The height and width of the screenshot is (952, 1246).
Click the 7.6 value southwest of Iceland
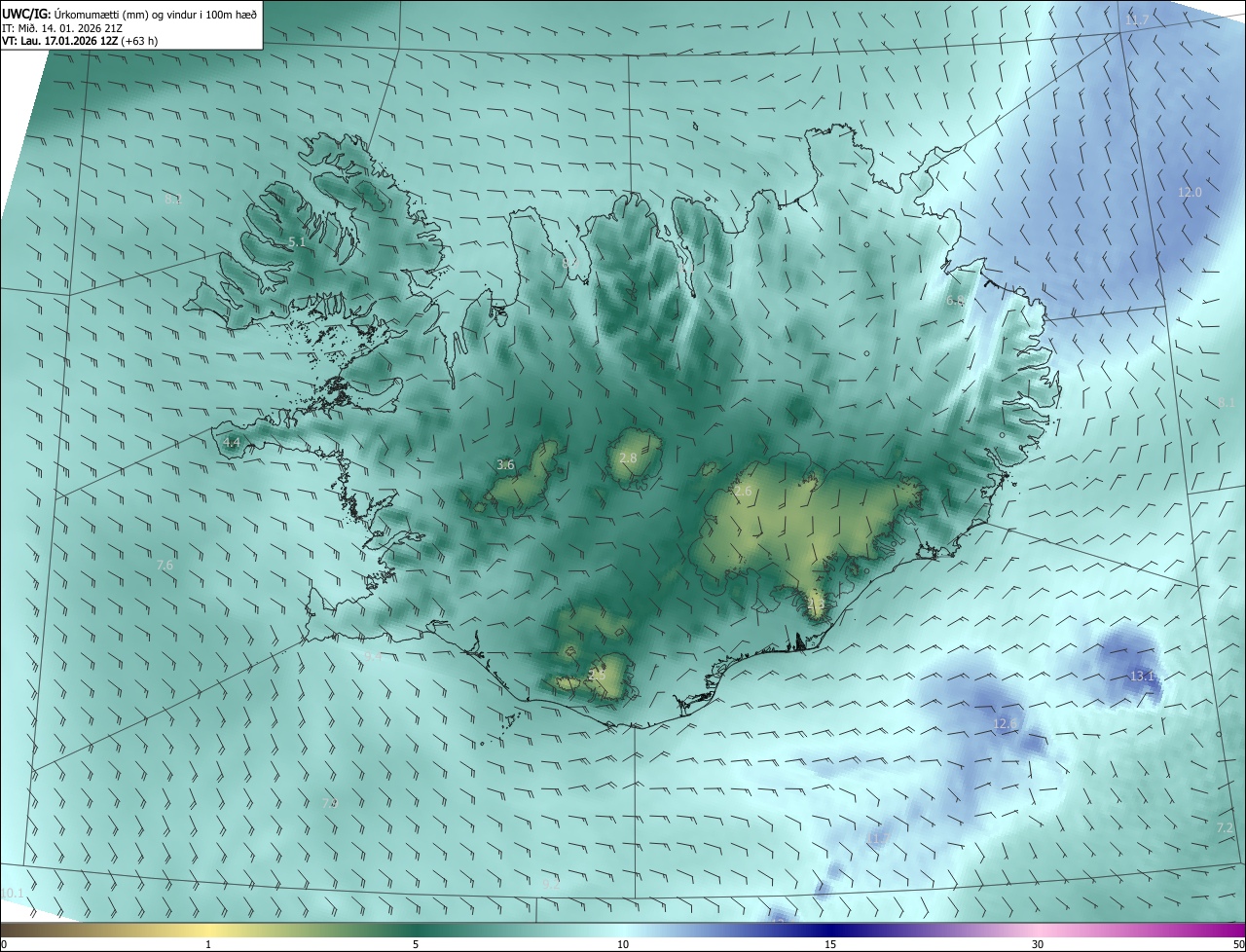[x=165, y=565]
